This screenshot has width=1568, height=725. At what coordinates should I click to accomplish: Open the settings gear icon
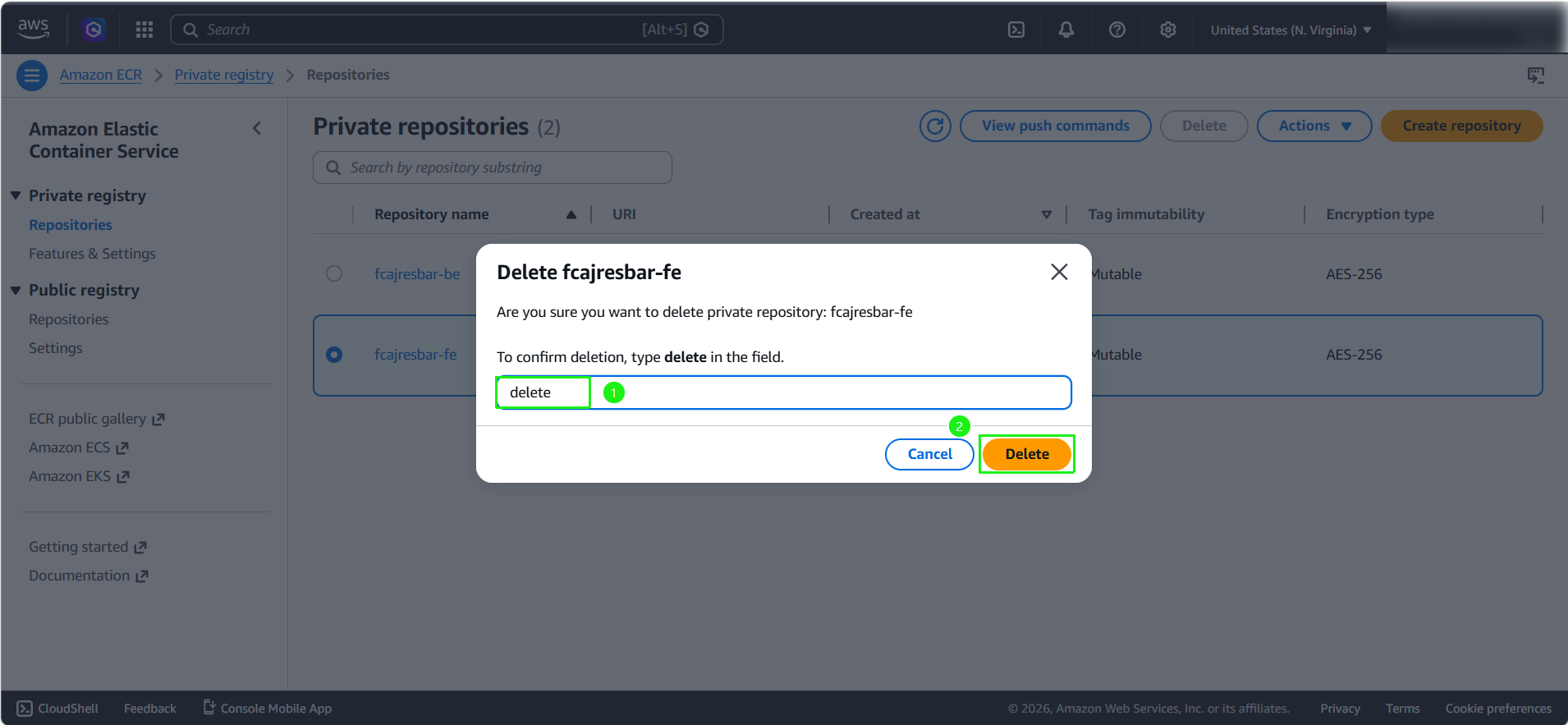pos(1168,30)
